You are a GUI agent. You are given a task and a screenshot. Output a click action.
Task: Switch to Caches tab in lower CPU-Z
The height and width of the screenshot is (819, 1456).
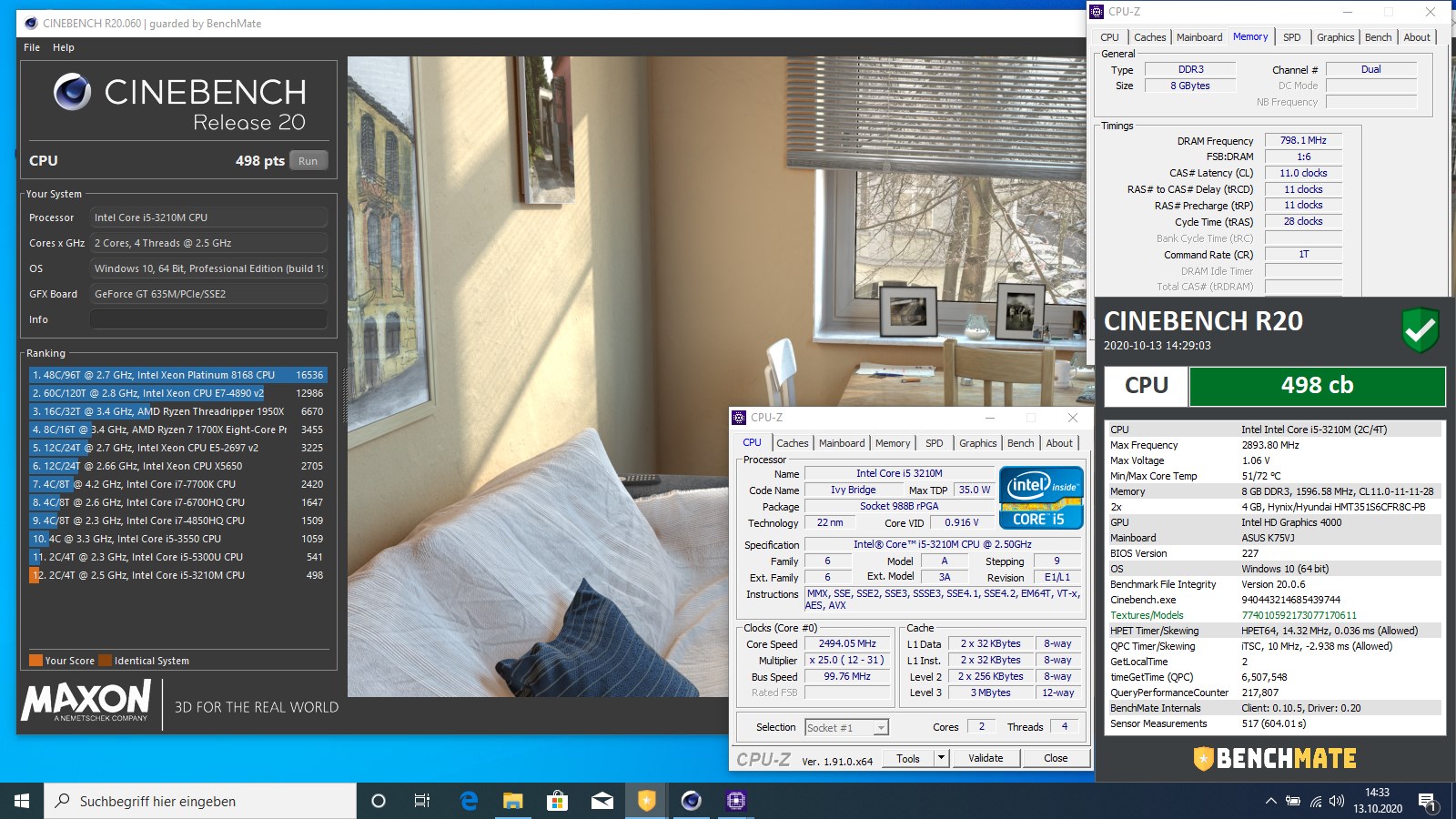[792, 443]
